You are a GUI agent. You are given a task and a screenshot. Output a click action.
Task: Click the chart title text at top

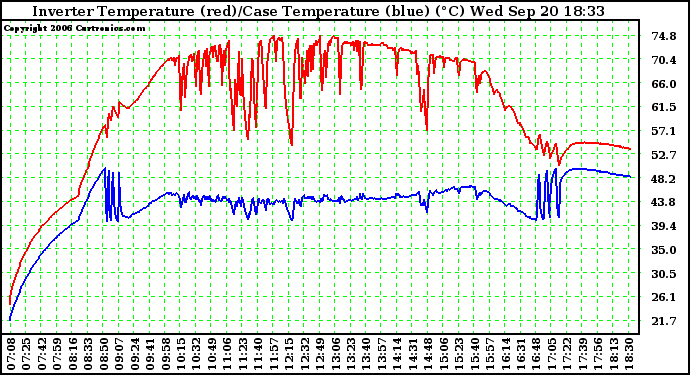coord(318,11)
